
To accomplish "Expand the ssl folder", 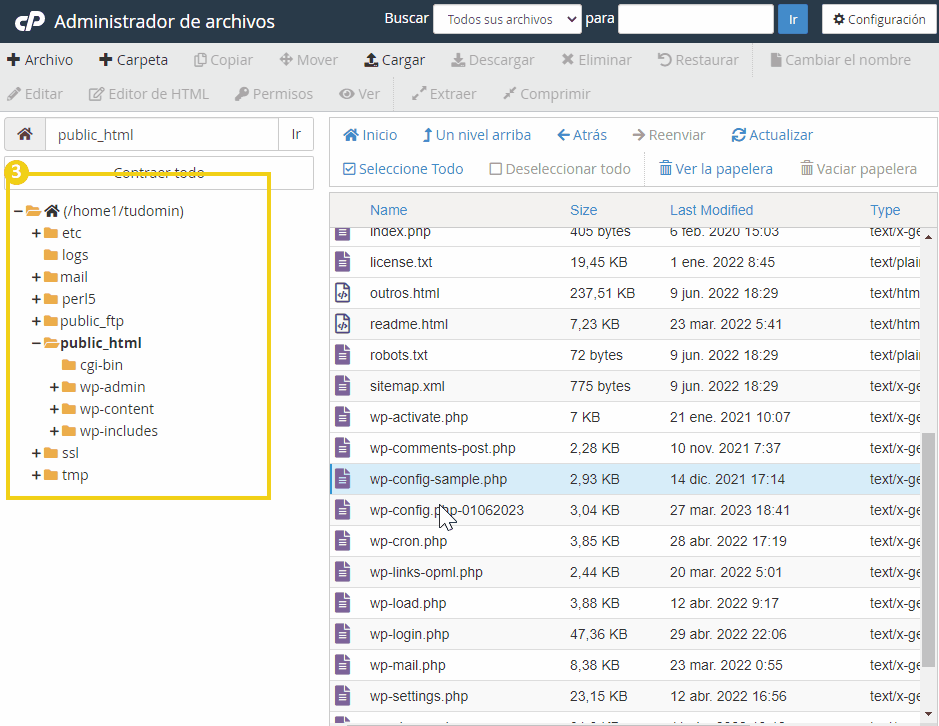I will 37,453.
